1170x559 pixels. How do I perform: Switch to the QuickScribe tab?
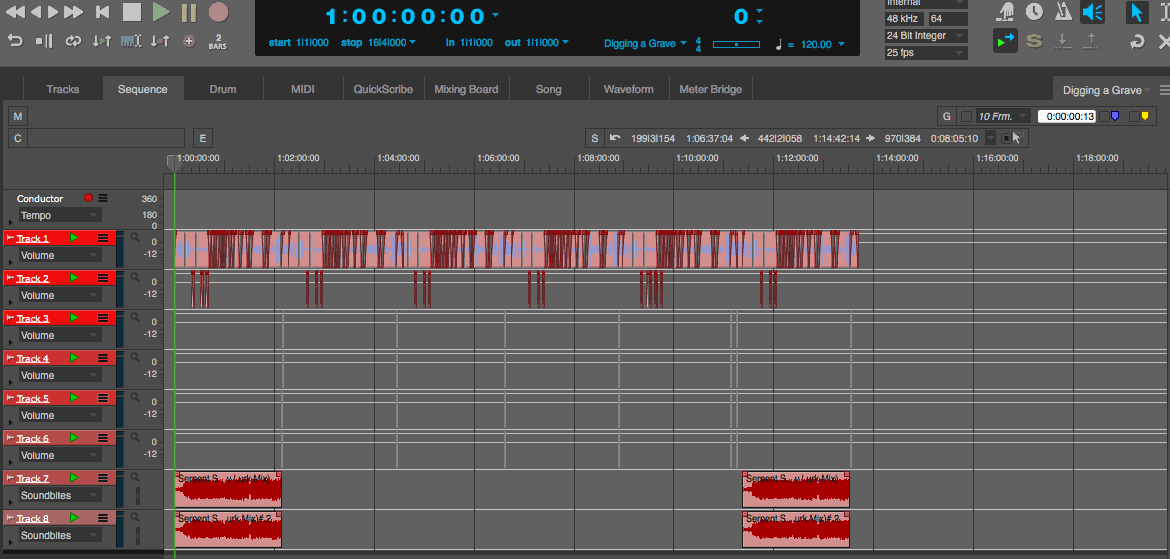pyautogui.click(x=384, y=89)
